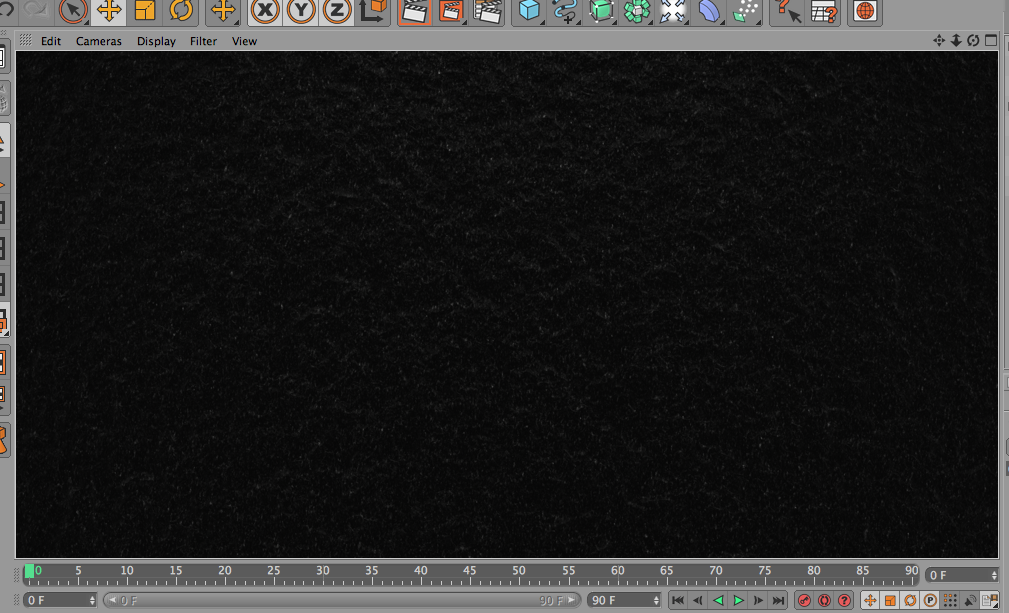1009x613 pixels.
Task: Open the white arrows object flyout
Action: [673, 11]
